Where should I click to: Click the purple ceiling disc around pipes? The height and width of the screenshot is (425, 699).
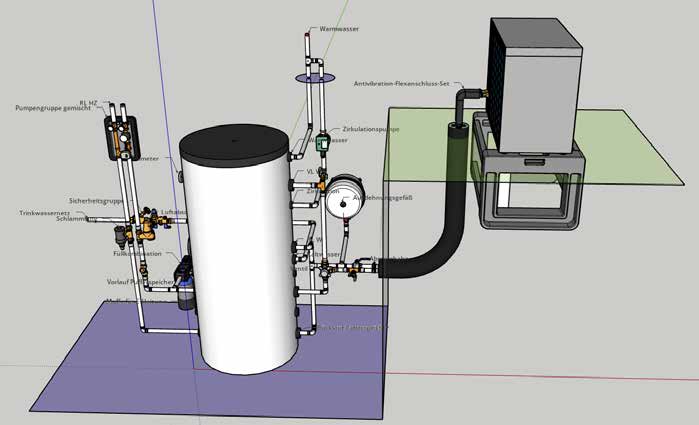pyautogui.click(x=315, y=78)
